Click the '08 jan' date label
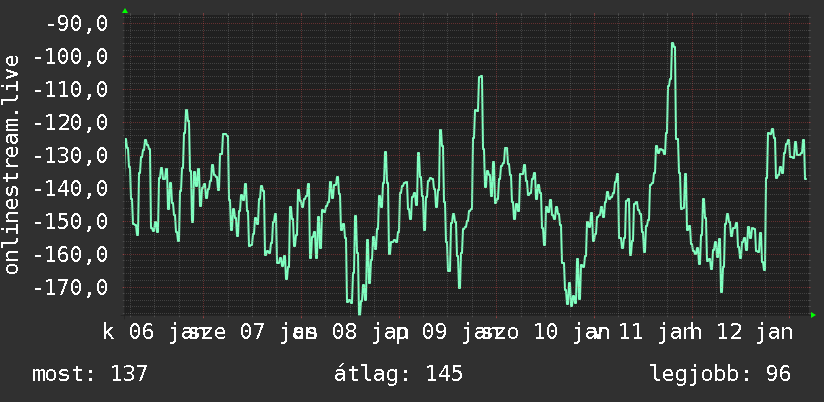This screenshot has width=824, height=402. coord(370,333)
